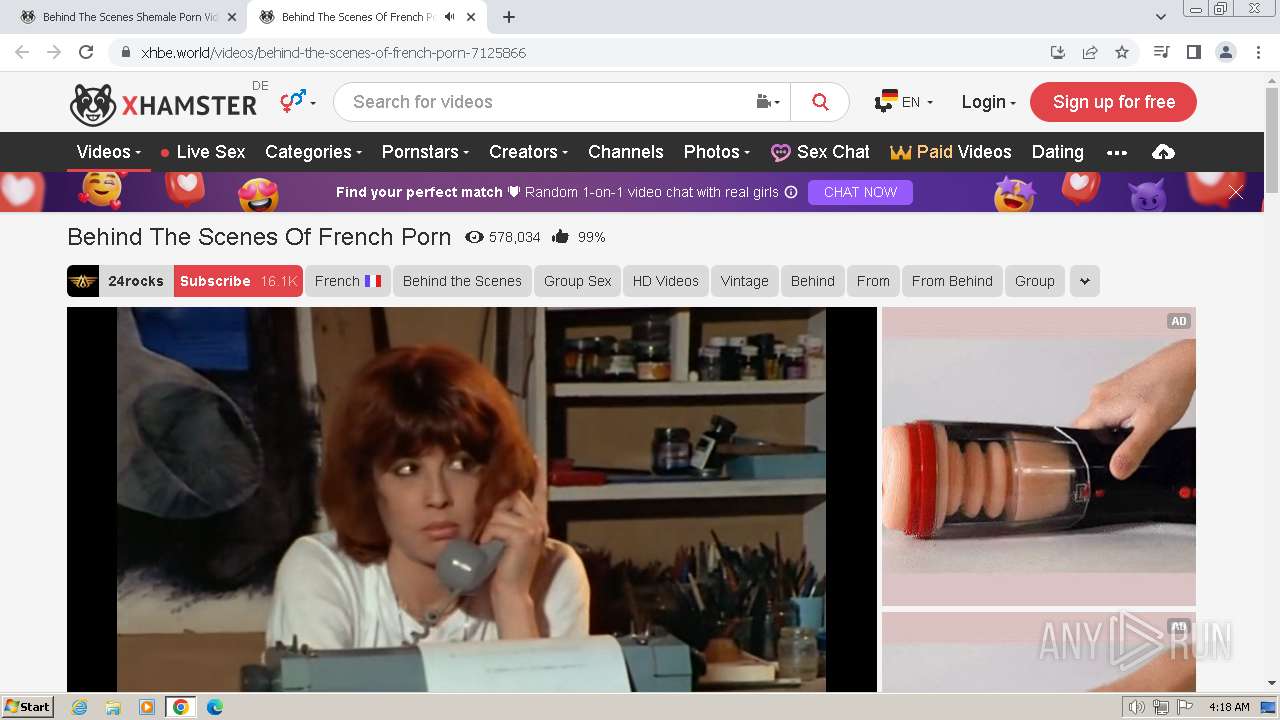Click the cloud upload icon
This screenshot has height=720, width=1280.
point(1163,152)
